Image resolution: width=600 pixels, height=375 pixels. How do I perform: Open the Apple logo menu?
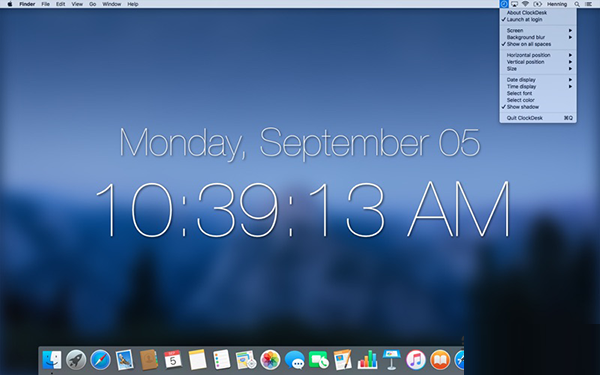point(10,4)
